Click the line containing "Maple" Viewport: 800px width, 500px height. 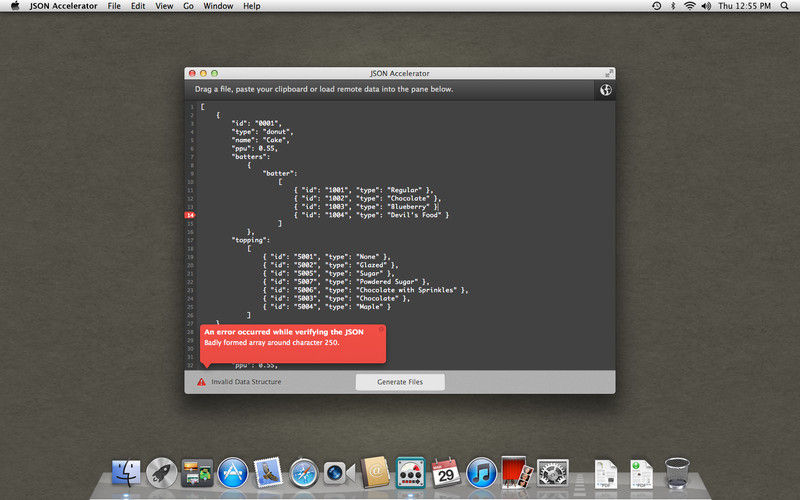pos(327,307)
